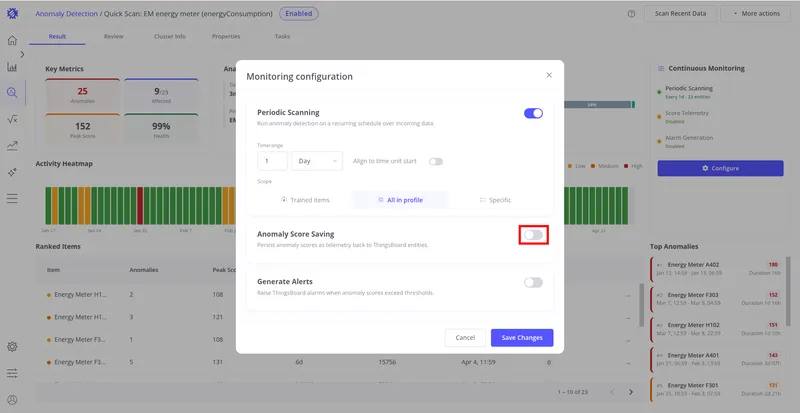Screen dimensions: 800x413
Task: Switch to the Properties tab
Action: click(226, 37)
